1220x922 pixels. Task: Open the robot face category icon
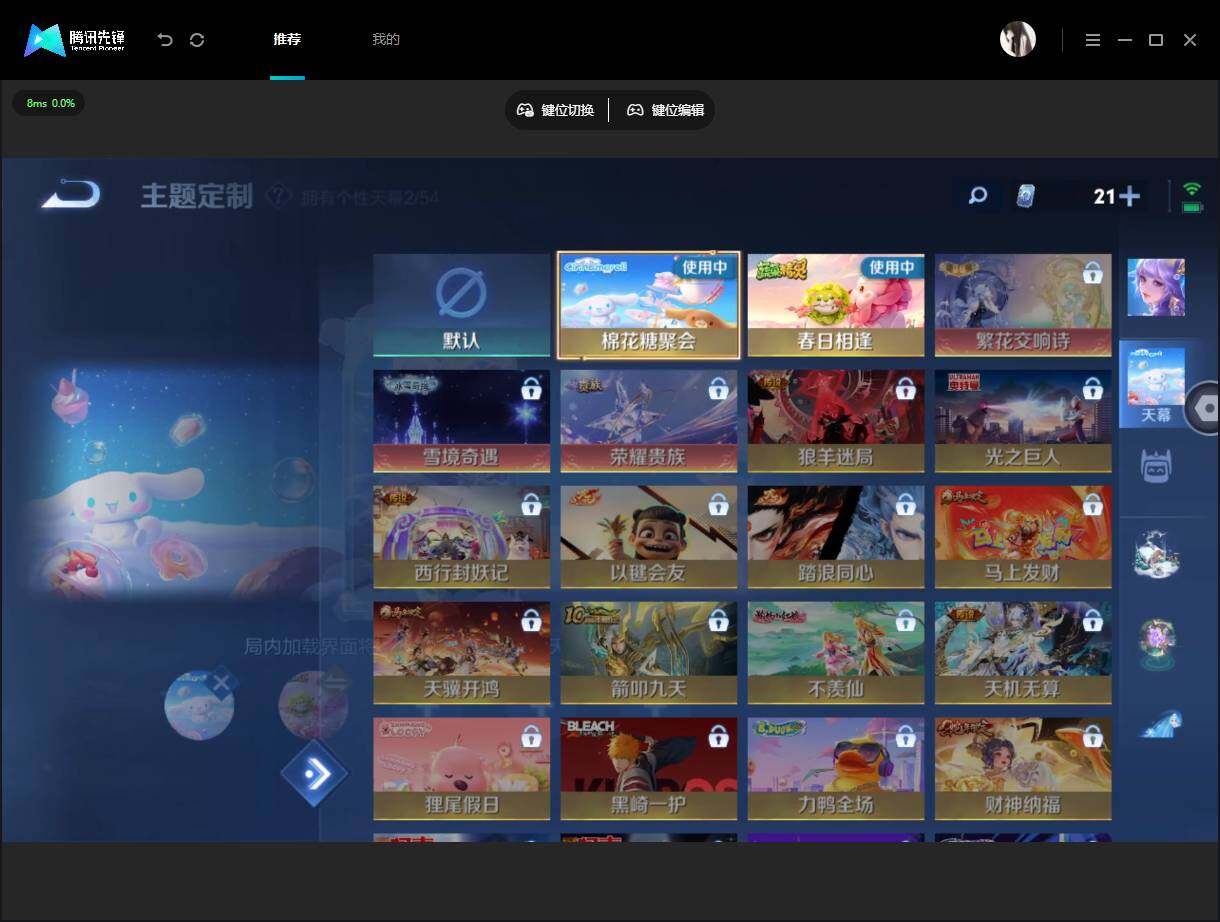[1157, 466]
